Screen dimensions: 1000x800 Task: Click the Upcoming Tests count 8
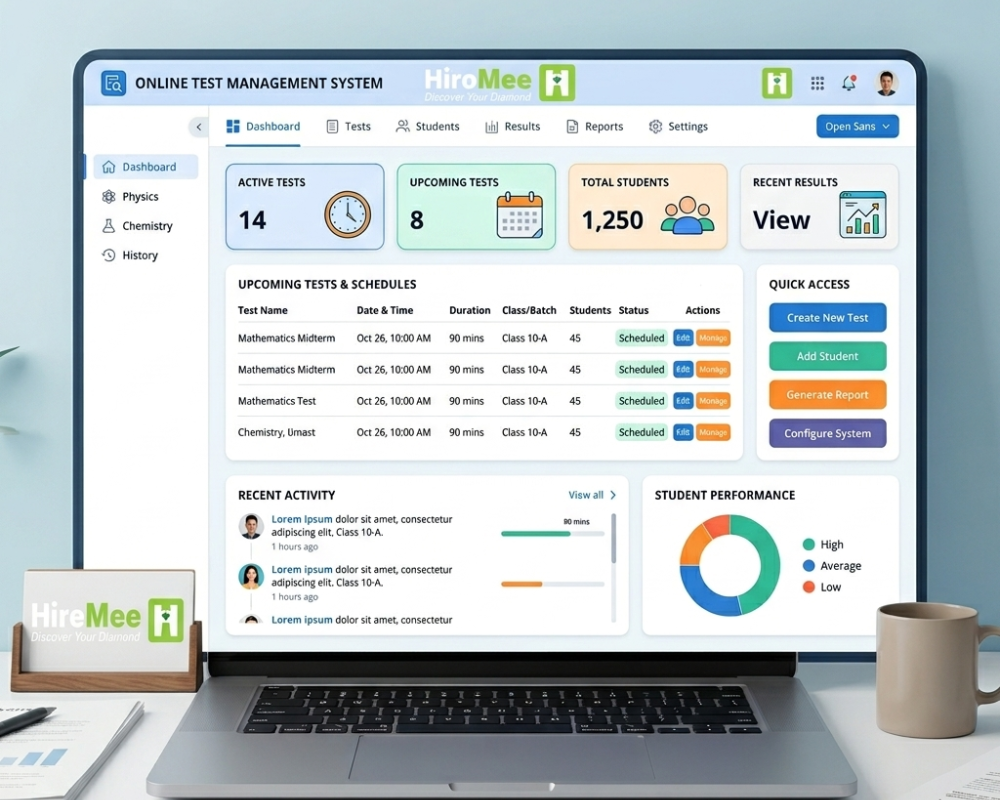(x=416, y=220)
